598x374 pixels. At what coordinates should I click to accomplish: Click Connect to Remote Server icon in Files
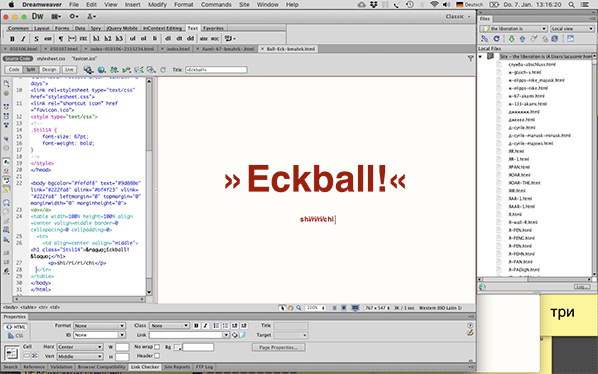[484, 39]
